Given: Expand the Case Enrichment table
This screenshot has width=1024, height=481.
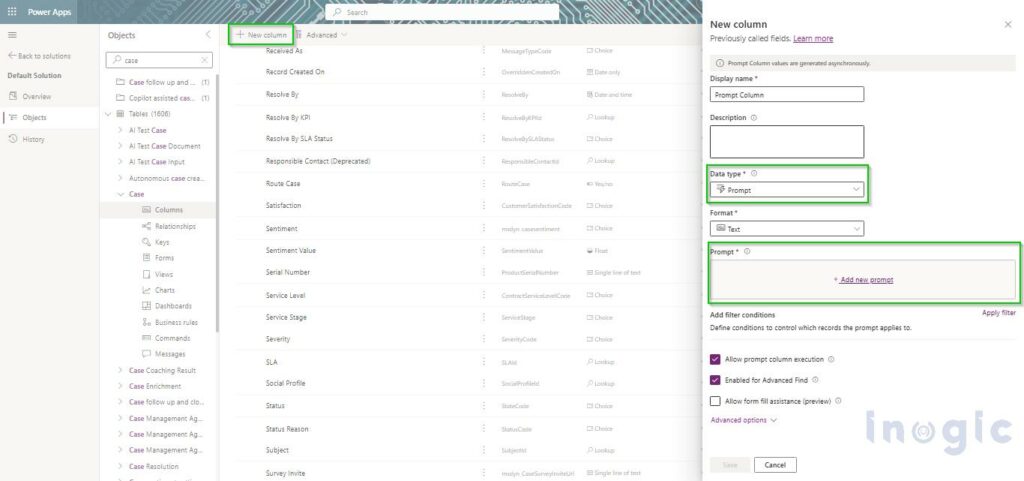Looking at the screenshot, I should (120, 386).
